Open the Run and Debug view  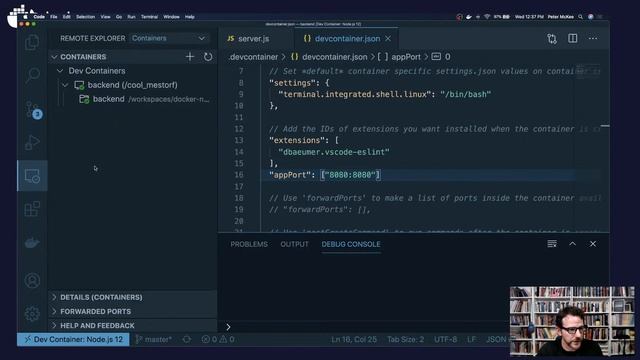click(x=32, y=142)
